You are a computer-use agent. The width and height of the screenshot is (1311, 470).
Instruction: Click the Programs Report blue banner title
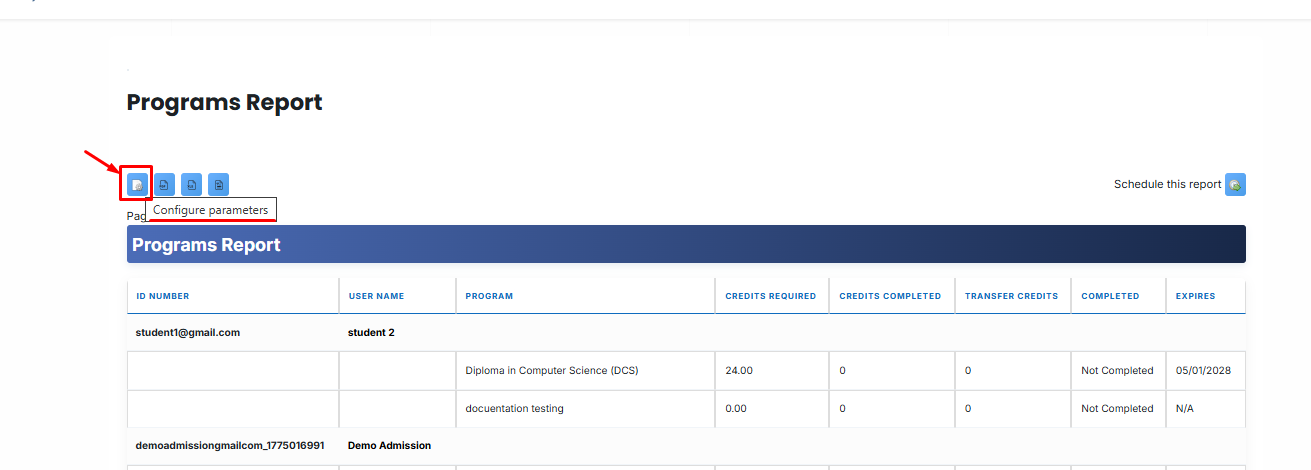pyautogui.click(x=206, y=245)
